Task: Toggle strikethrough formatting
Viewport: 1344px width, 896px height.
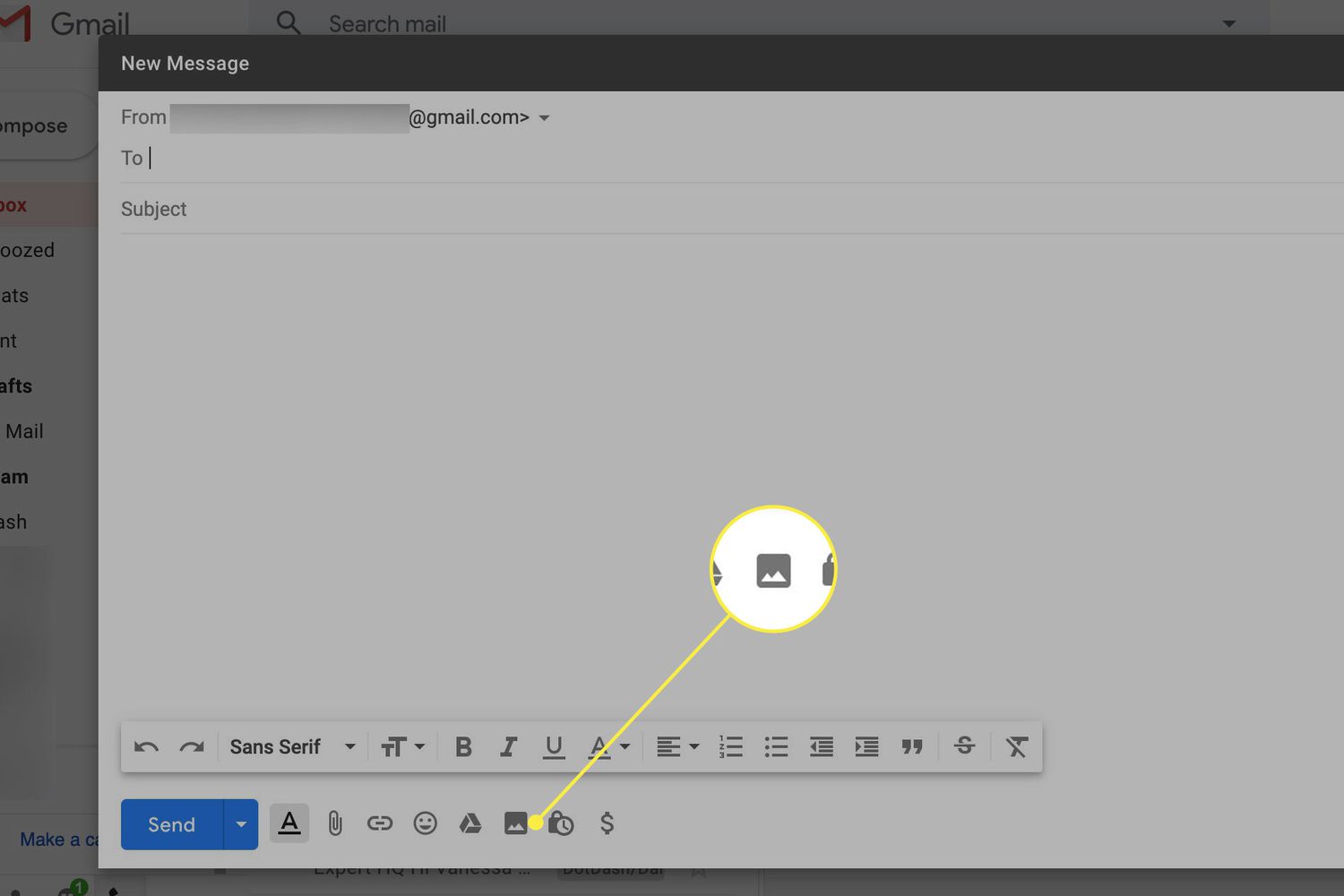Action: point(964,745)
